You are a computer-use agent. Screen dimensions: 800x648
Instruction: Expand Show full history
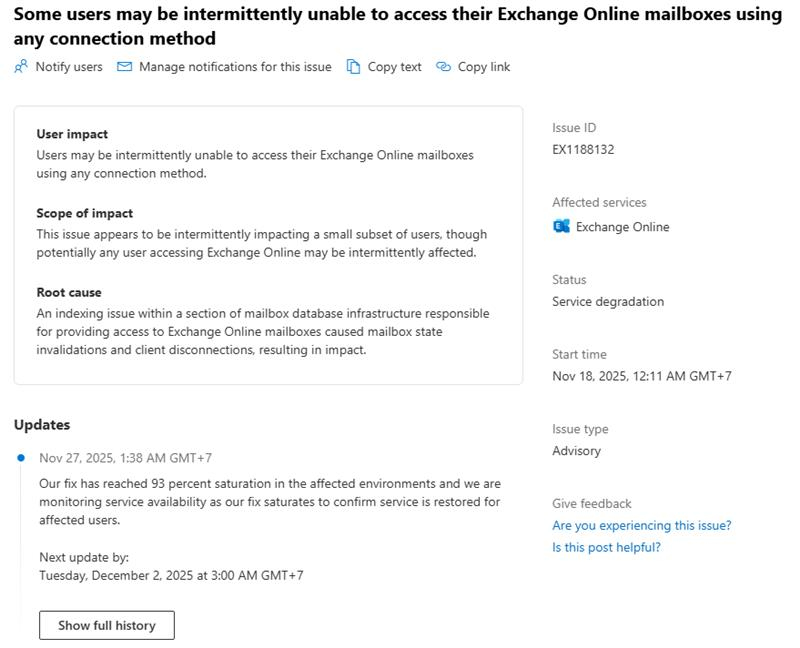click(107, 625)
